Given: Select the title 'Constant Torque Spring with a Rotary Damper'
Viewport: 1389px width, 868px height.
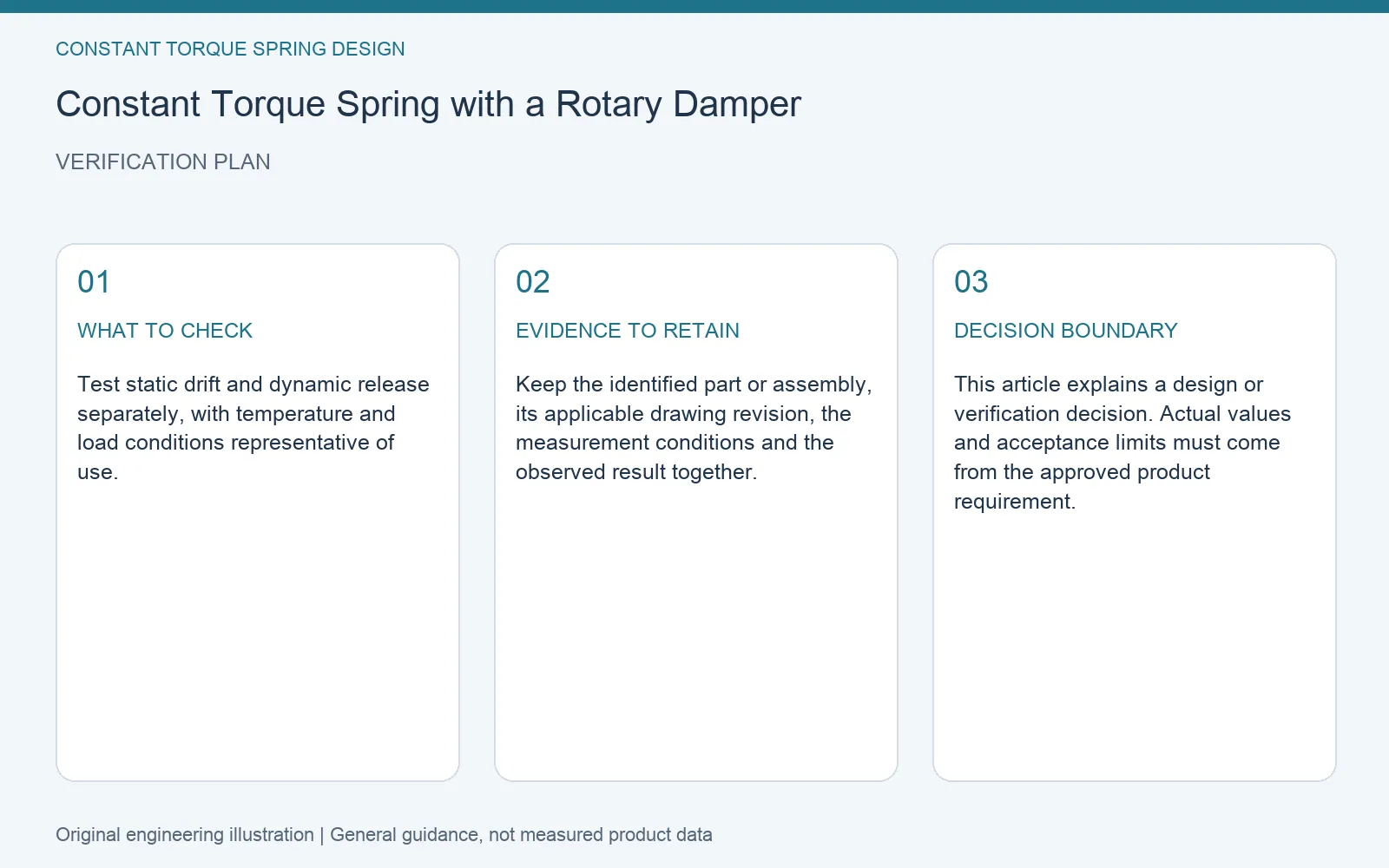Looking at the screenshot, I should (x=428, y=104).
